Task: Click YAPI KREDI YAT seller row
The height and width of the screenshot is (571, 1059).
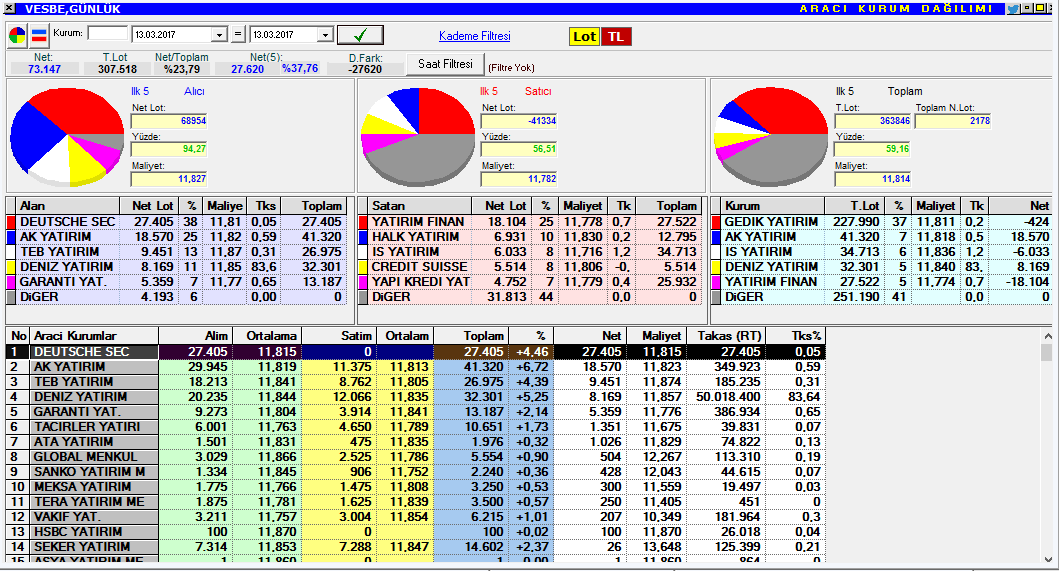Action: tap(532, 282)
